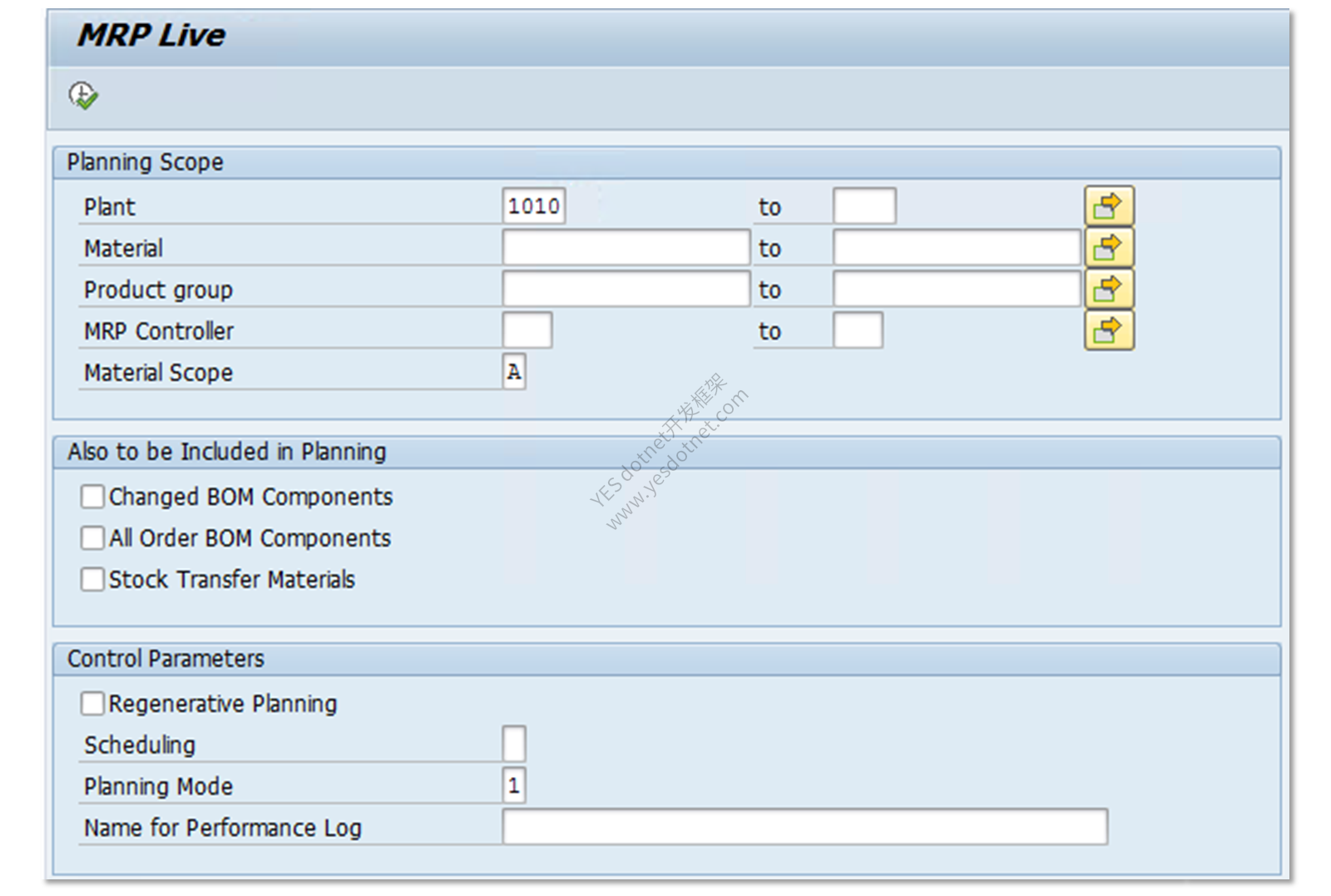
Task: Select the 'Name for Performance Log' label
Action: point(223,828)
